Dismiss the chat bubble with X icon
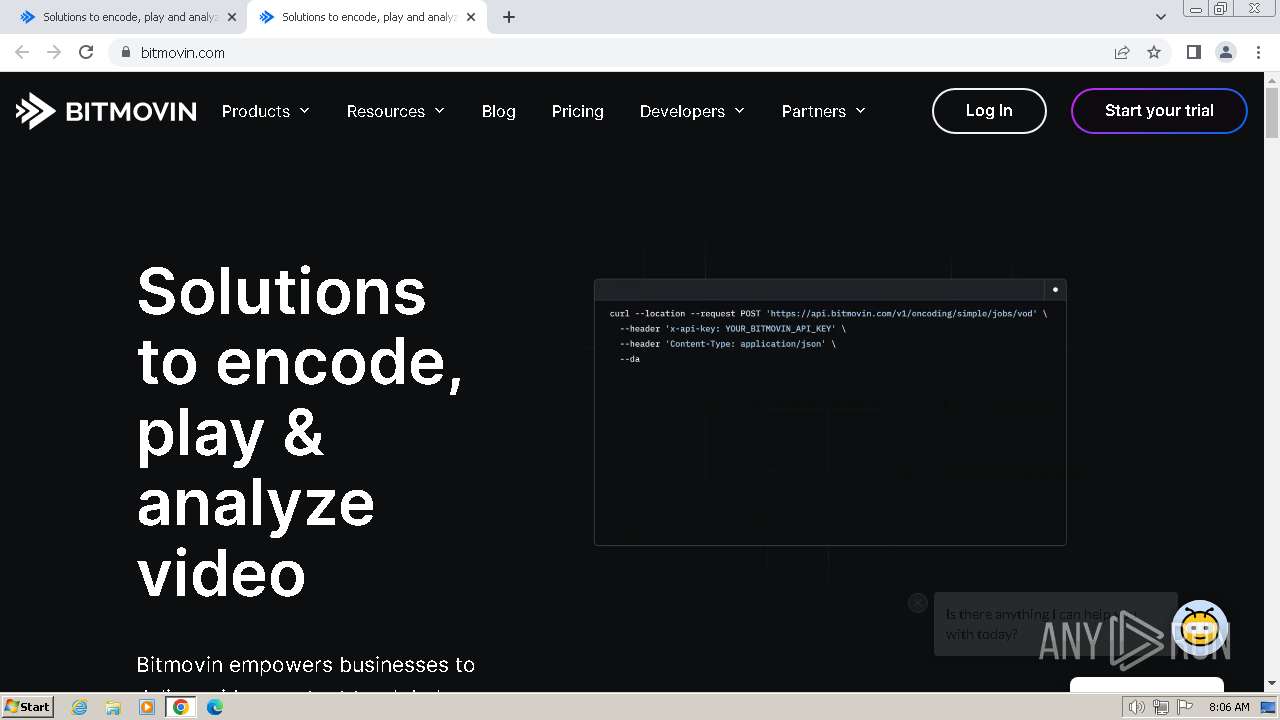Image resolution: width=1280 pixels, height=720 pixels. [918, 602]
